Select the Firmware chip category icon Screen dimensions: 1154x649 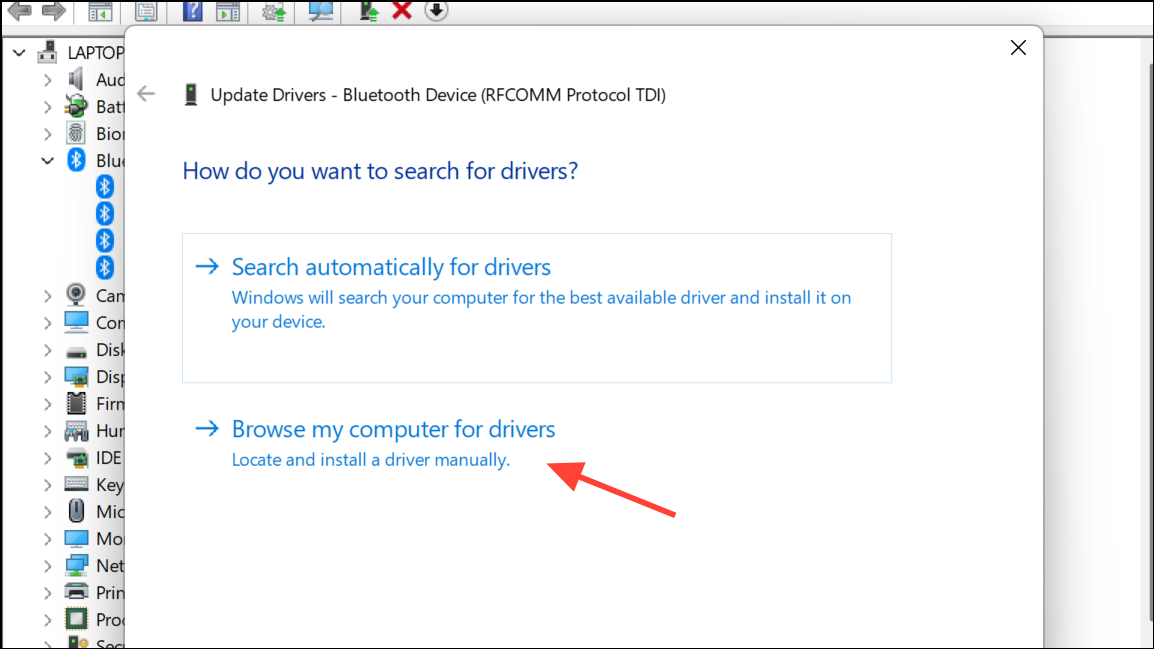tap(76, 403)
